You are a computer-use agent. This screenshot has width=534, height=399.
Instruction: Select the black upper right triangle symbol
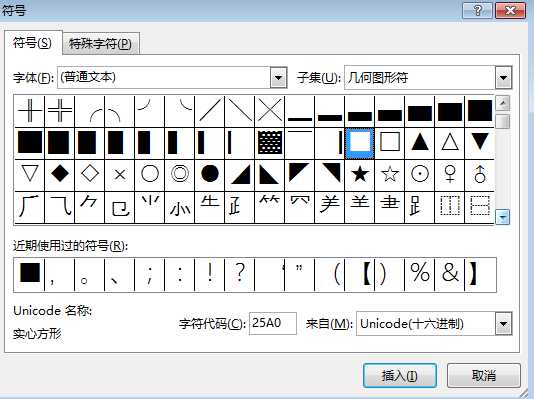(330, 175)
